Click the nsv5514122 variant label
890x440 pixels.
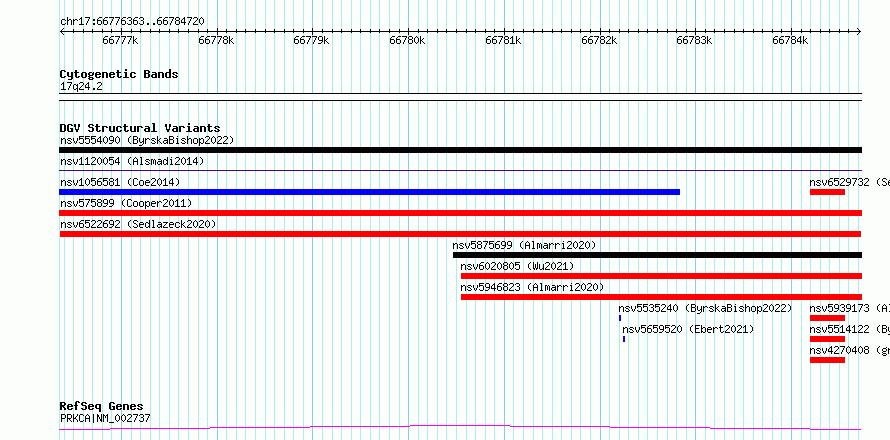[x=849, y=329]
